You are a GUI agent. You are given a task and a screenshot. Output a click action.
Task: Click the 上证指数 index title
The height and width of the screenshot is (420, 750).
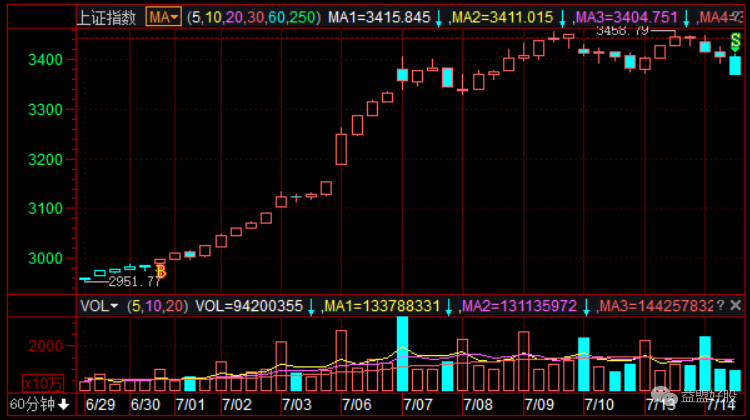click(109, 17)
